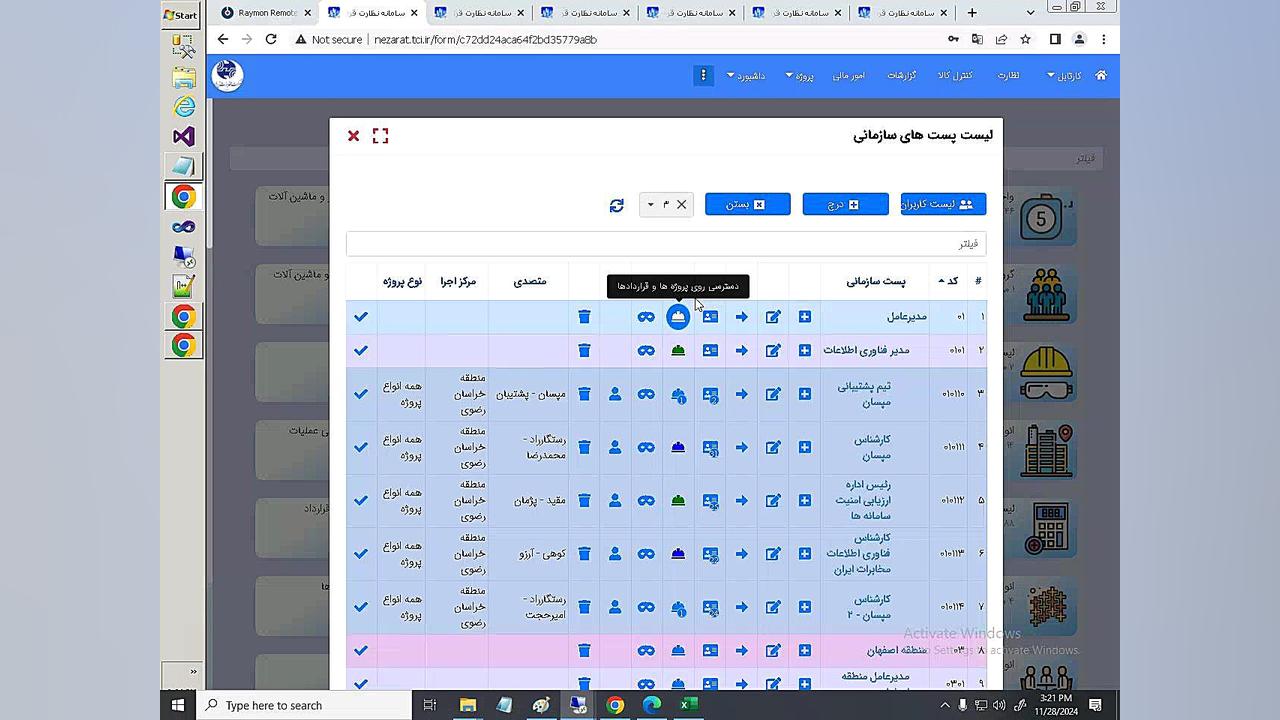Refresh the organizational posts list

pos(616,205)
